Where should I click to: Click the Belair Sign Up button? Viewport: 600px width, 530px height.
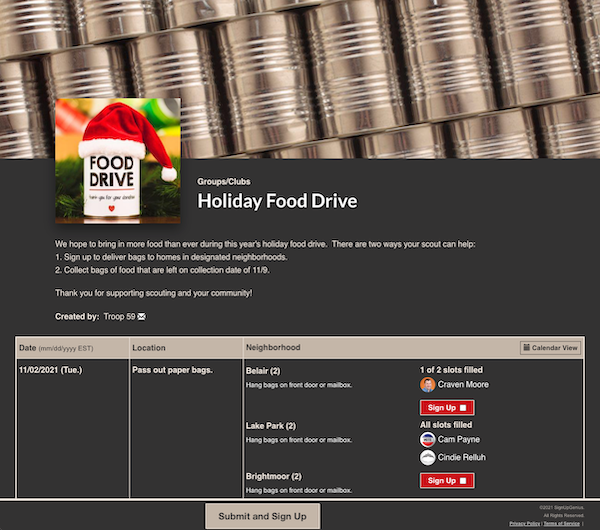(447, 408)
